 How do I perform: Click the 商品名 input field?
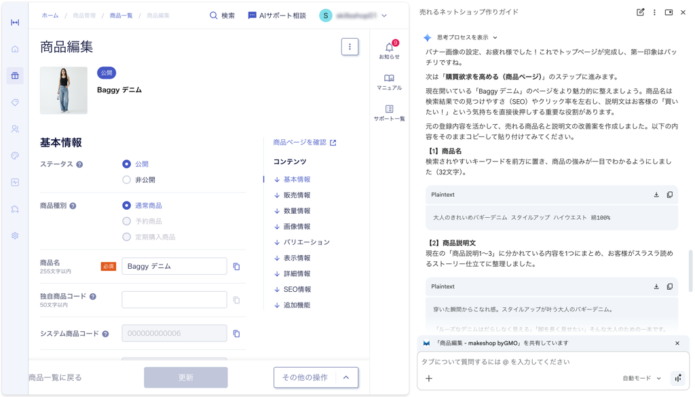tap(174, 266)
